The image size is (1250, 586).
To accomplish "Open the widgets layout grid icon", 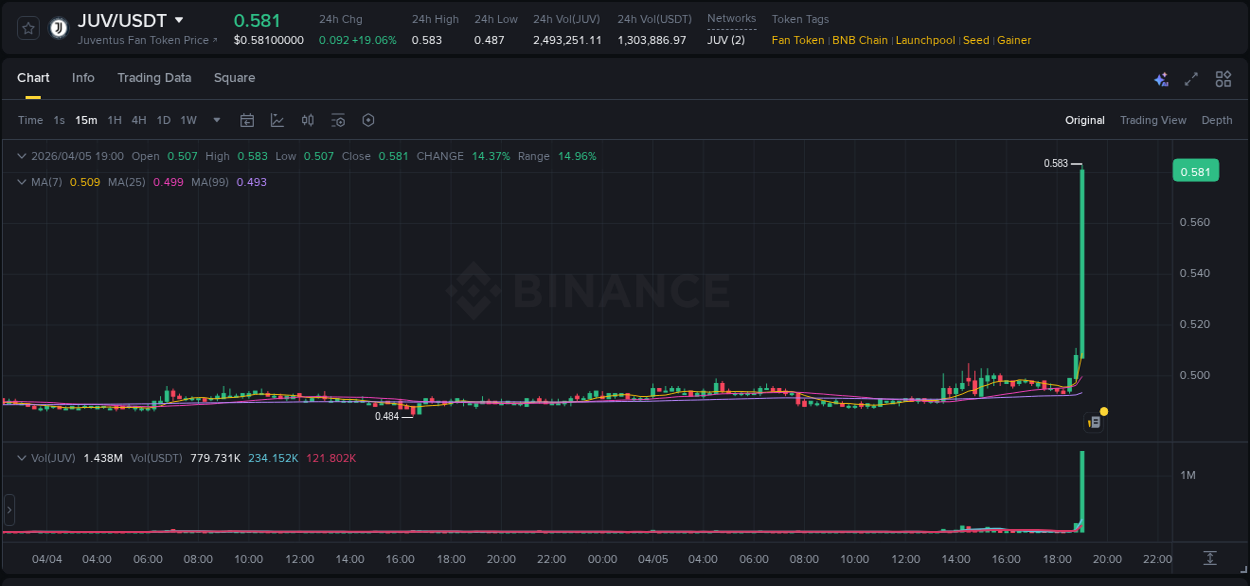I will [1221, 78].
